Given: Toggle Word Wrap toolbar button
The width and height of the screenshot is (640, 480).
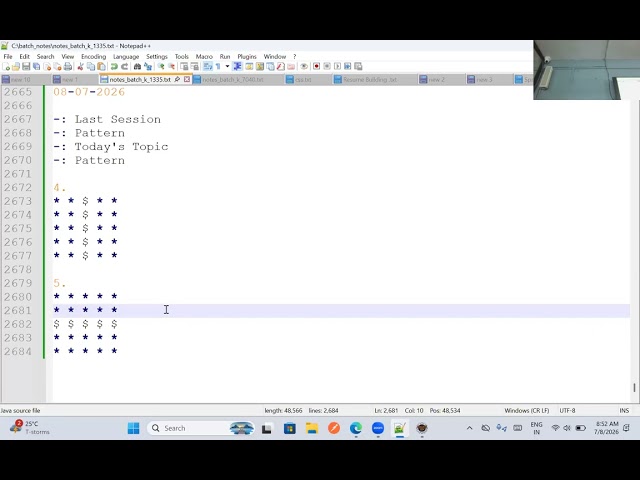Looking at the screenshot, I should tap(207, 66).
